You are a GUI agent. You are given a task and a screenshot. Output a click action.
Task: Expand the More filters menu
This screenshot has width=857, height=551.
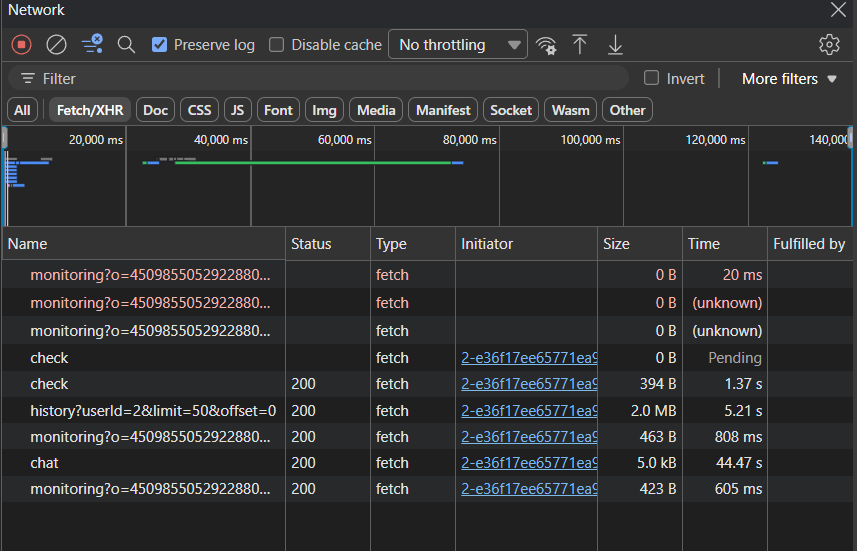click(x=789, y=79)
